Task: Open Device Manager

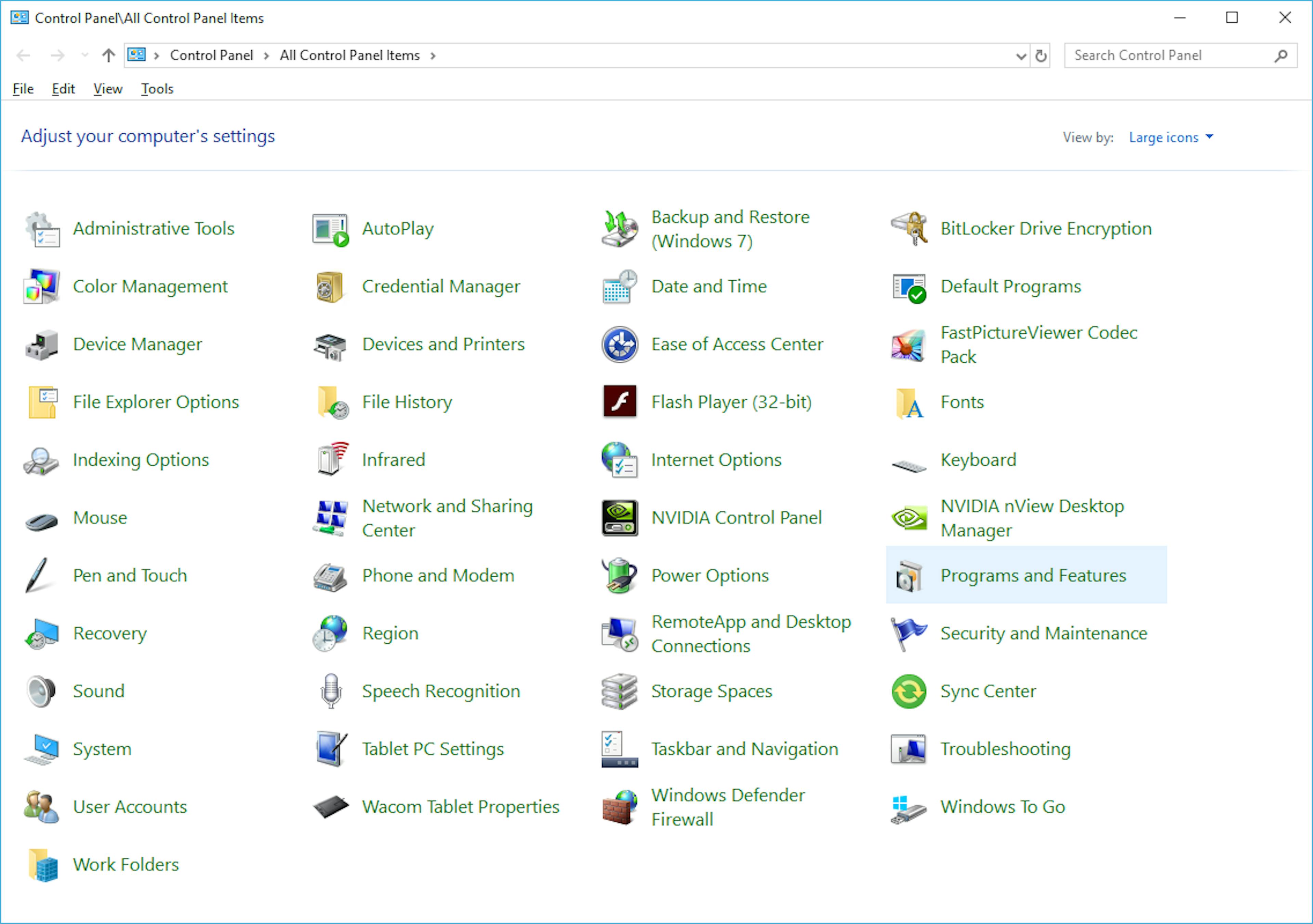Action: click(137, 344)
